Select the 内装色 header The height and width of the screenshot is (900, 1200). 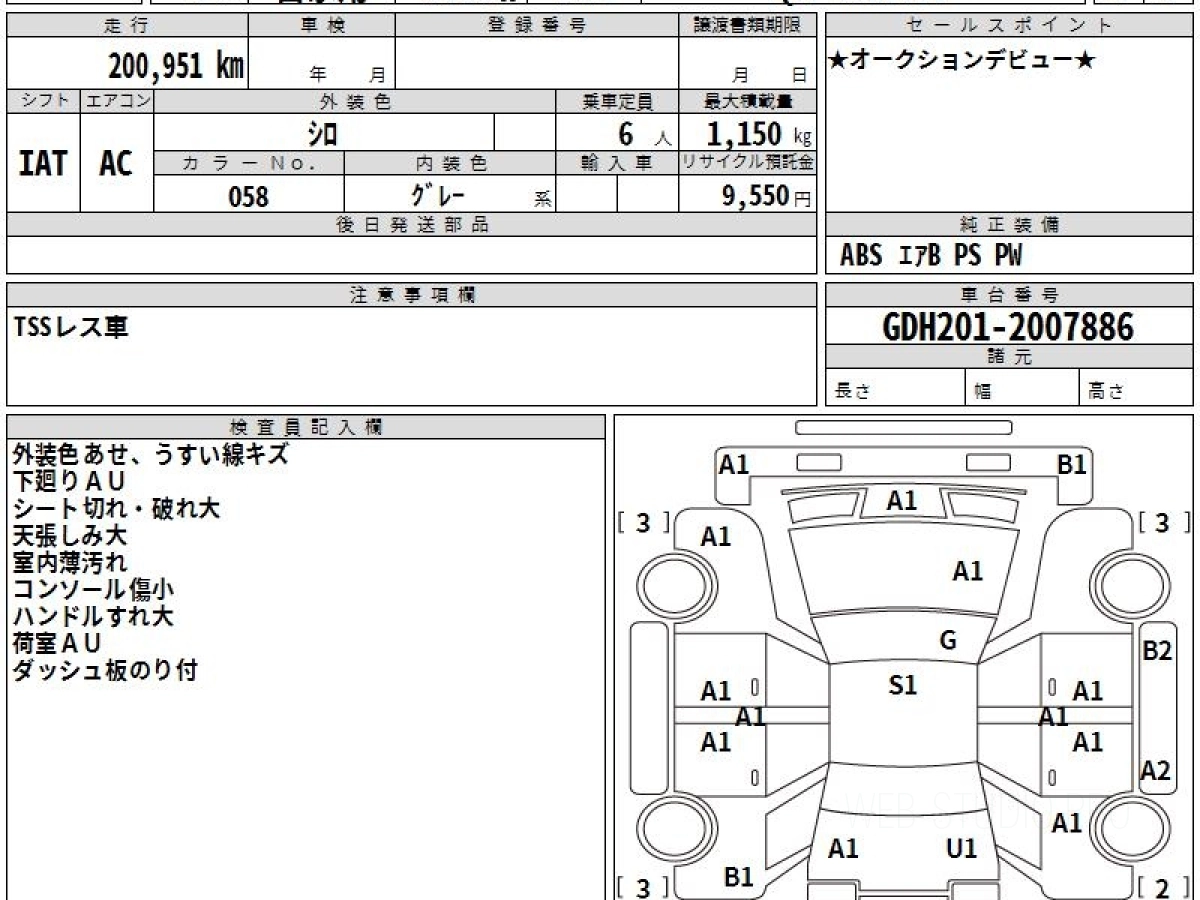[451, 163]
